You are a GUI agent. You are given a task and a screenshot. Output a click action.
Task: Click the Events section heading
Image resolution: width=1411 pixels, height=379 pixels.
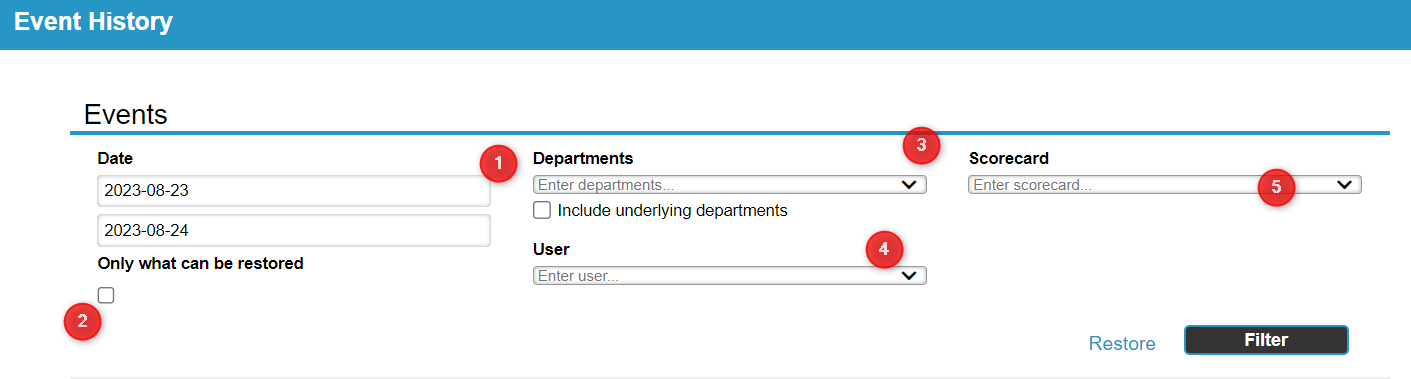(125, 114)
